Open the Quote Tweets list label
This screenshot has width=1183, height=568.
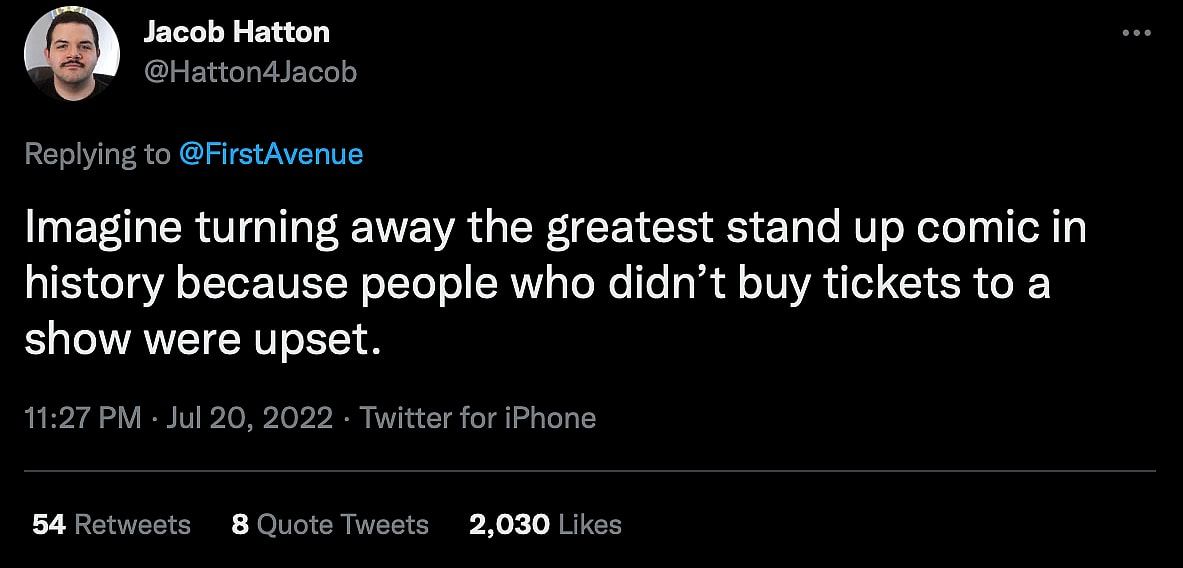(x=343, y=524)
